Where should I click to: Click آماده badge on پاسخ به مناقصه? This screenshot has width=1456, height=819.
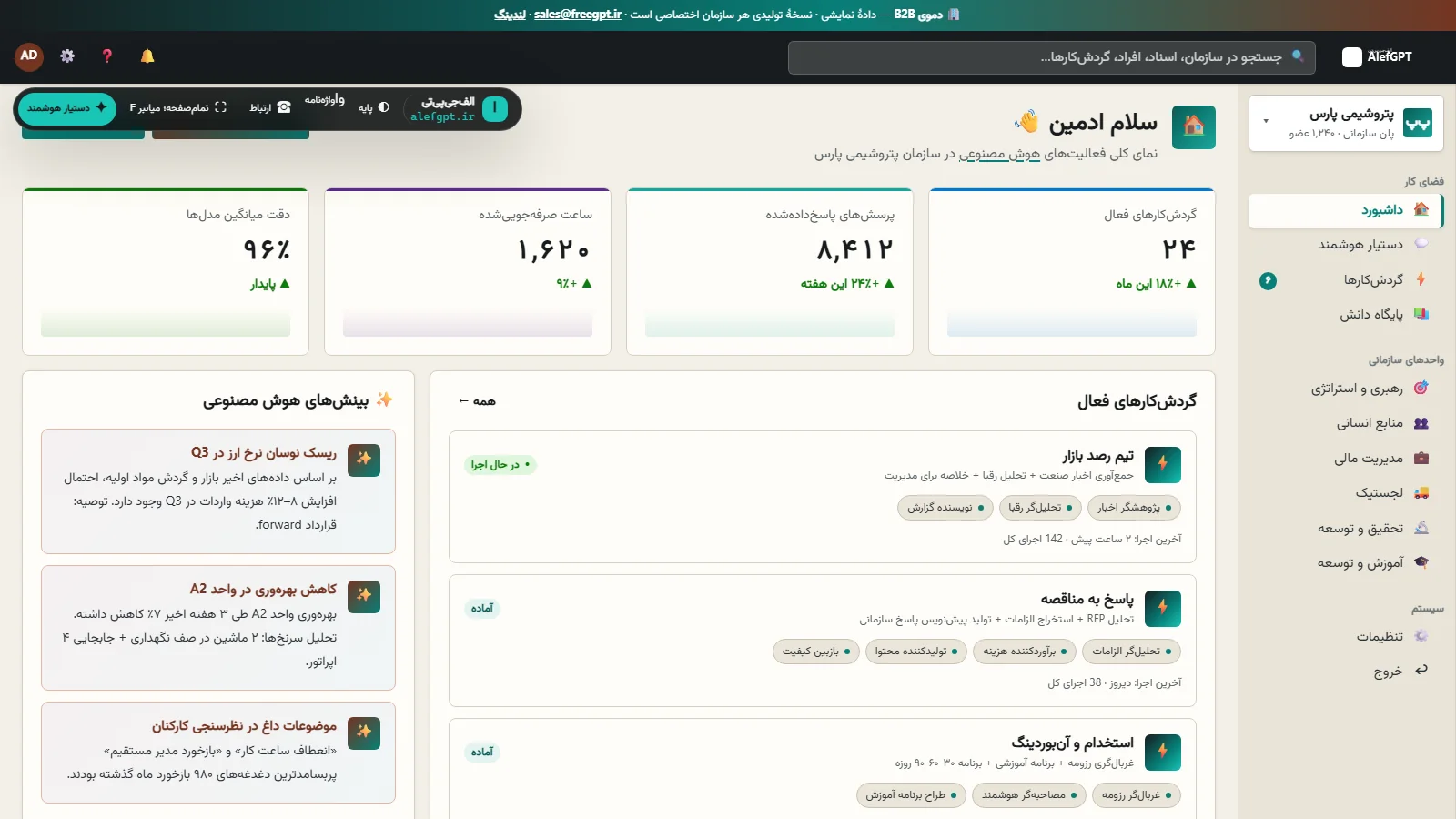pyautogui.click(x=482, y=608)
